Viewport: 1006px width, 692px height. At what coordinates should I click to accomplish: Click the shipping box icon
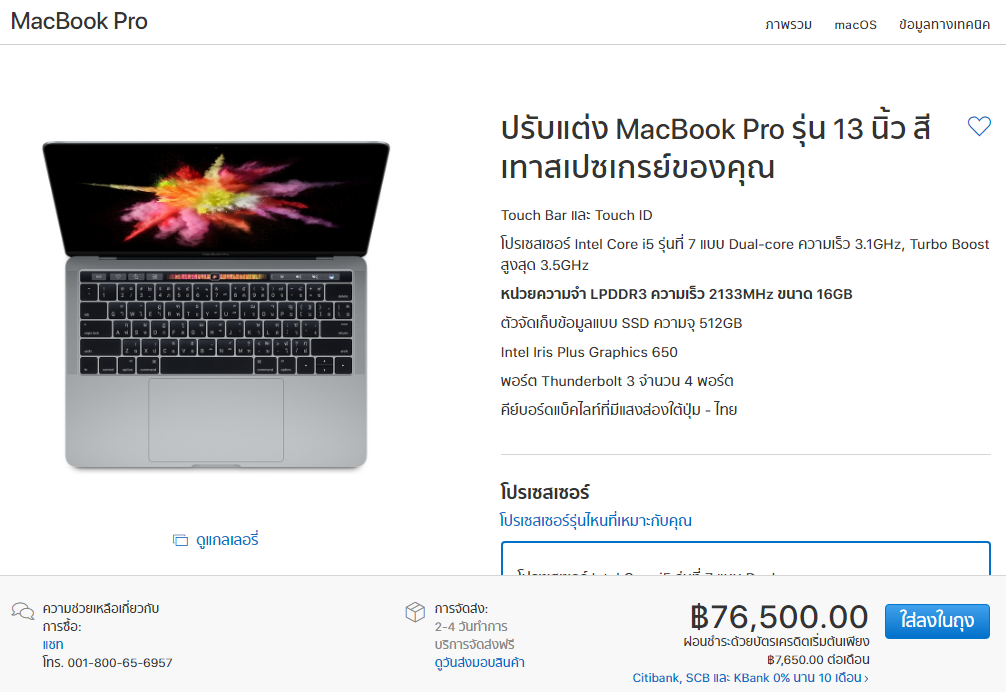pyautogui.click(x=415, y=612)
